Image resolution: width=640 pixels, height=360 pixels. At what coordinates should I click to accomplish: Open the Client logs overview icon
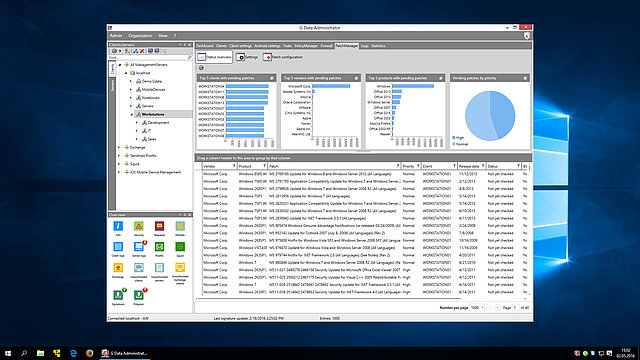pyautogui.click(x=118, y=247)
